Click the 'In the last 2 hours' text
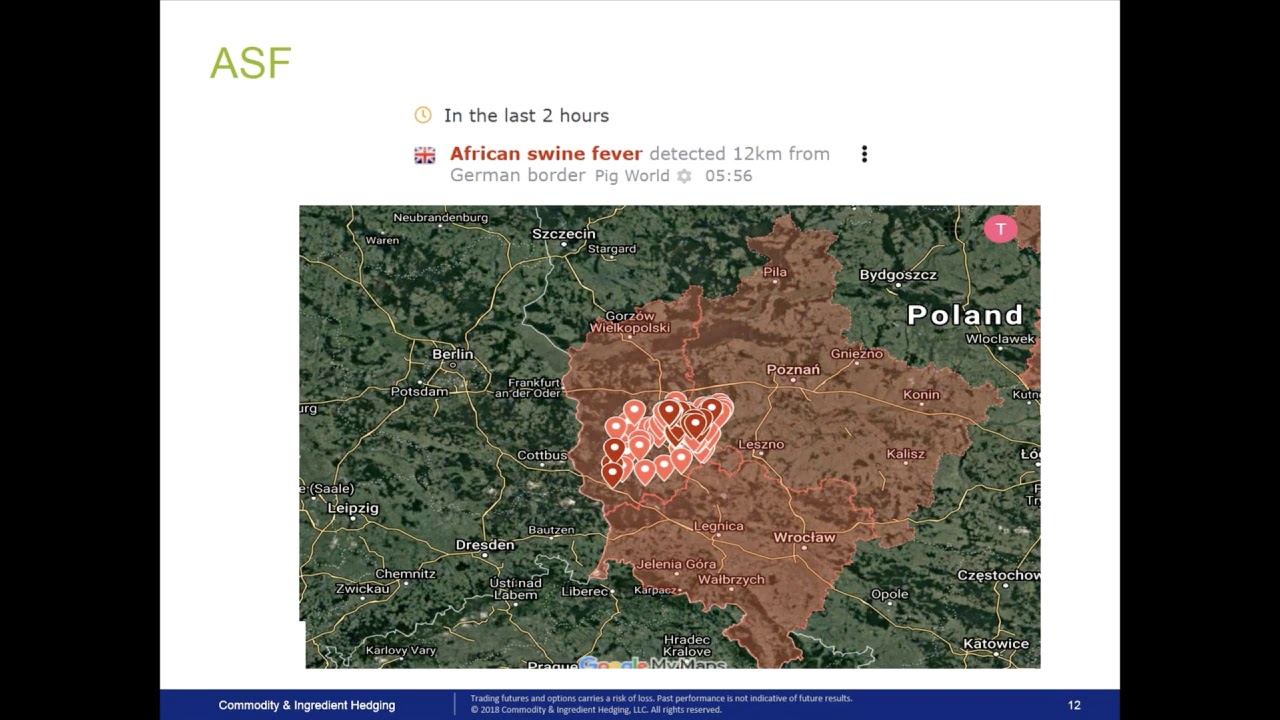Image resolution: width=1280 pixels, height=720 pixels. (x=526, y=116)
